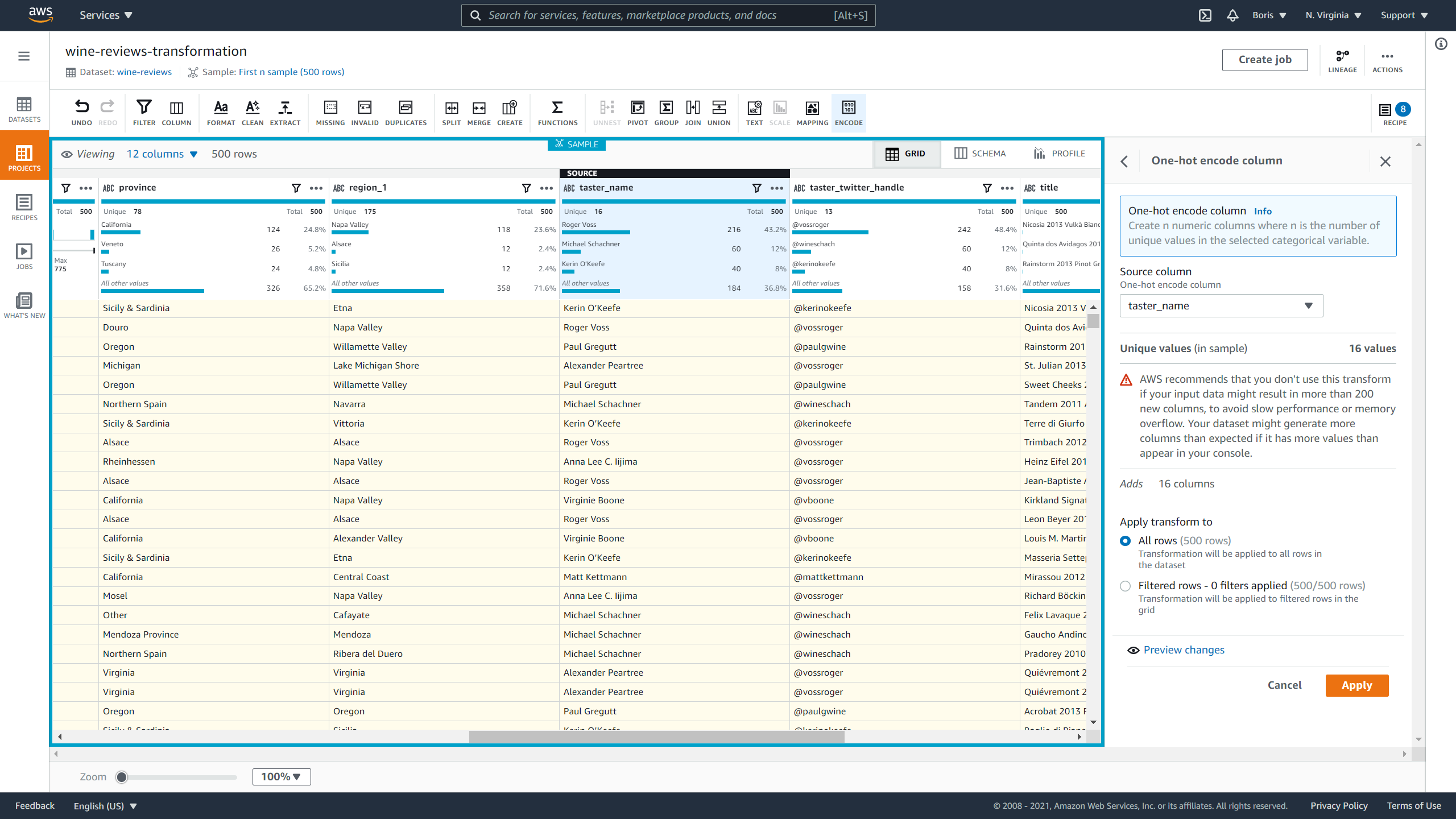Open the Services menu in top nav
Viewport: 1456px width, 819px height.
(x=105, y=15)
